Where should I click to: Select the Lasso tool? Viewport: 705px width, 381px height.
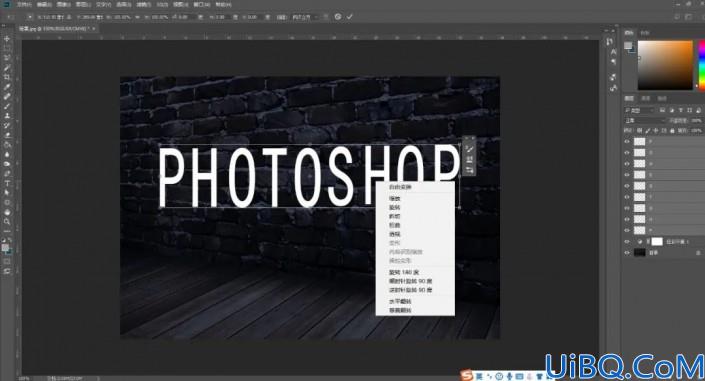pos(7,58)
